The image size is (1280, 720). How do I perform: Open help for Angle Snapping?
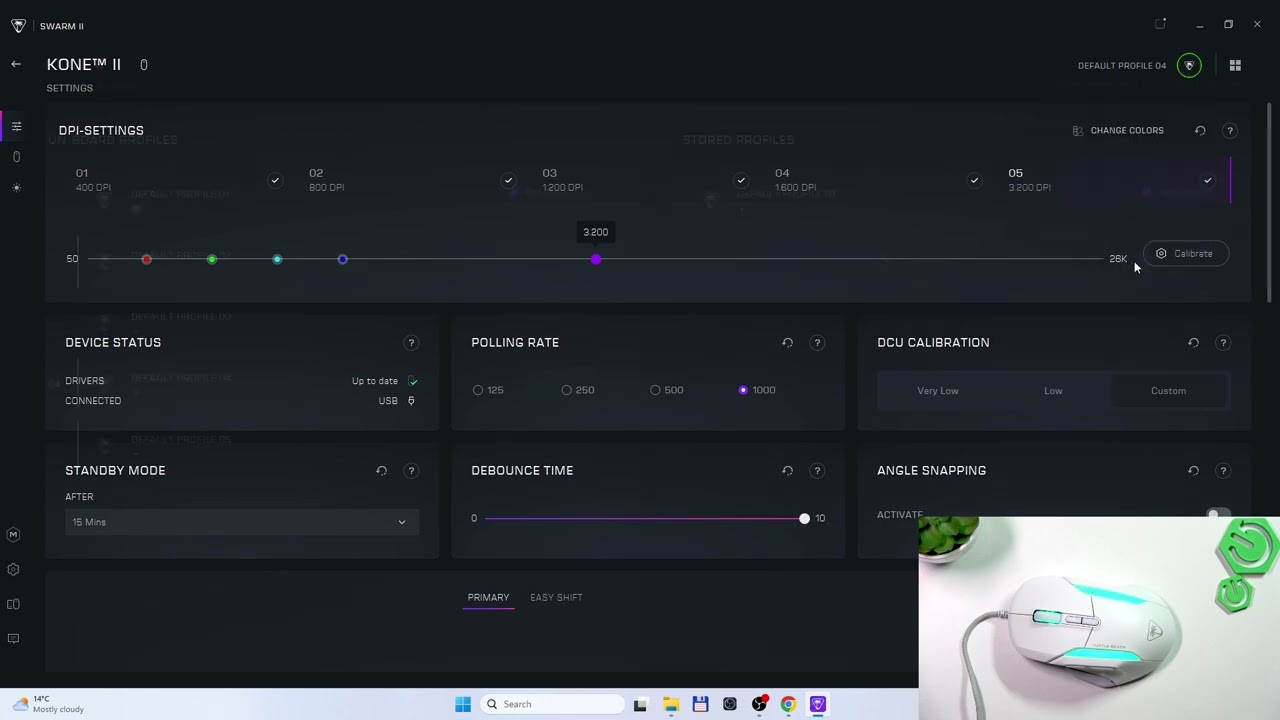click(1223, 471)
